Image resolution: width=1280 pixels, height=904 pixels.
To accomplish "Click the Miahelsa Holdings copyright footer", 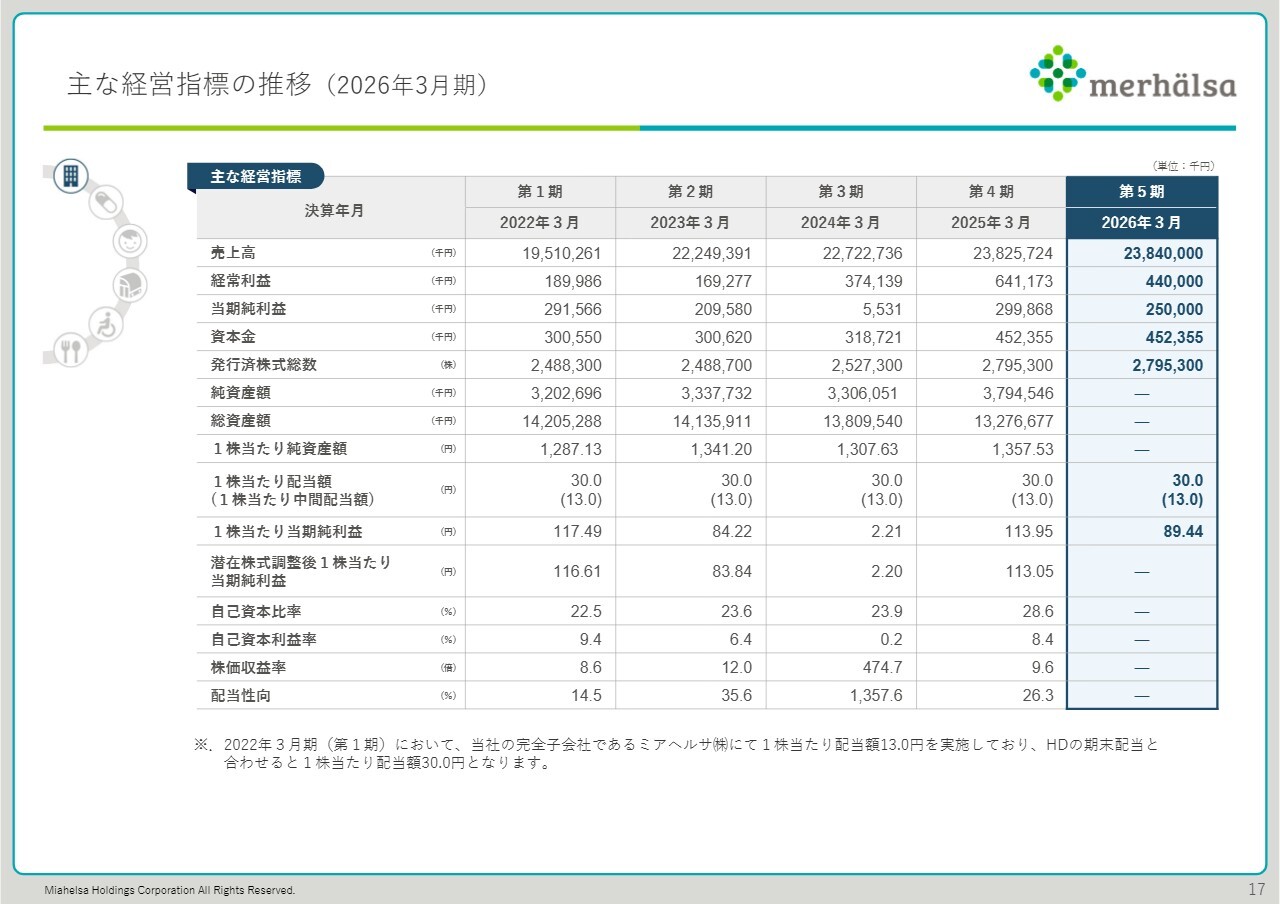I will tap(170, 890).
